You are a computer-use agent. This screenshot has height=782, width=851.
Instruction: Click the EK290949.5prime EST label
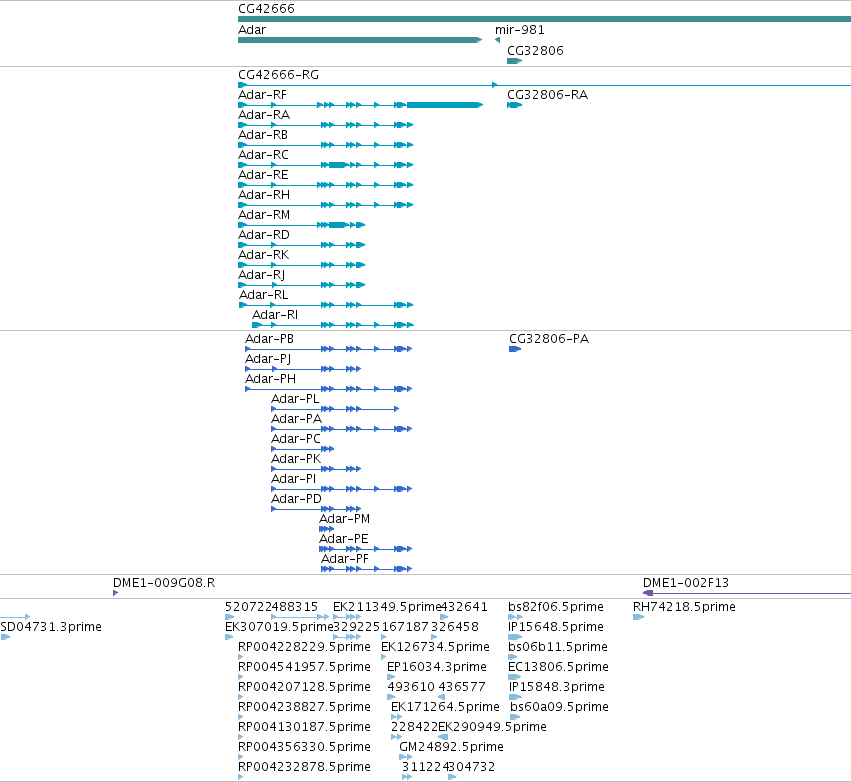pos(492,727)
